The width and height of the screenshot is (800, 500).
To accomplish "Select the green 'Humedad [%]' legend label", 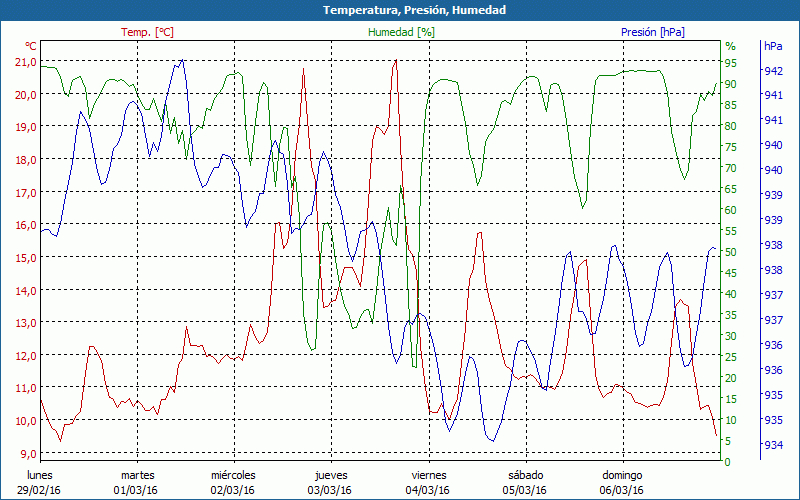I will tap(402, 32).
